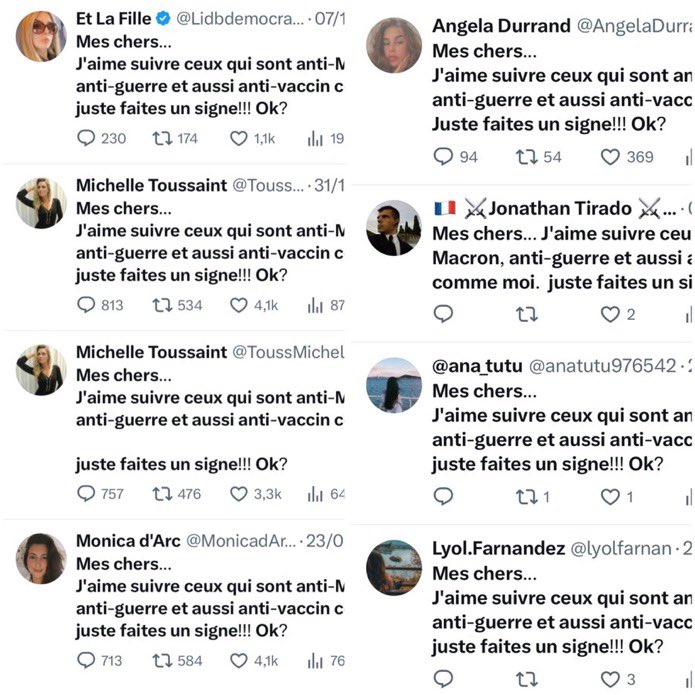Like the Michelle Toussaint tweet with 3,3k likes

(238, 494)
